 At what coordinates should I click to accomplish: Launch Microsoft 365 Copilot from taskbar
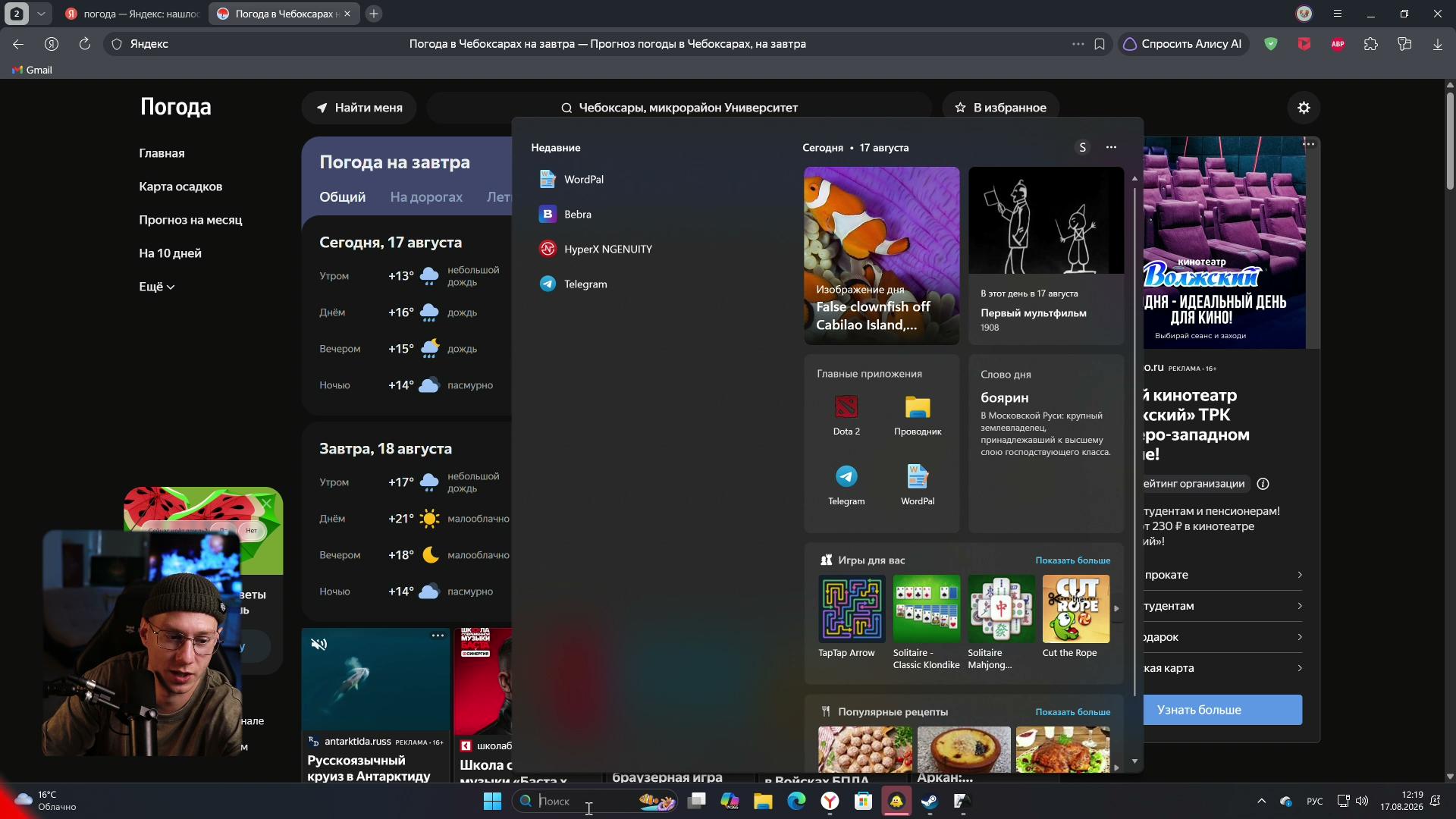pos(730,801)
